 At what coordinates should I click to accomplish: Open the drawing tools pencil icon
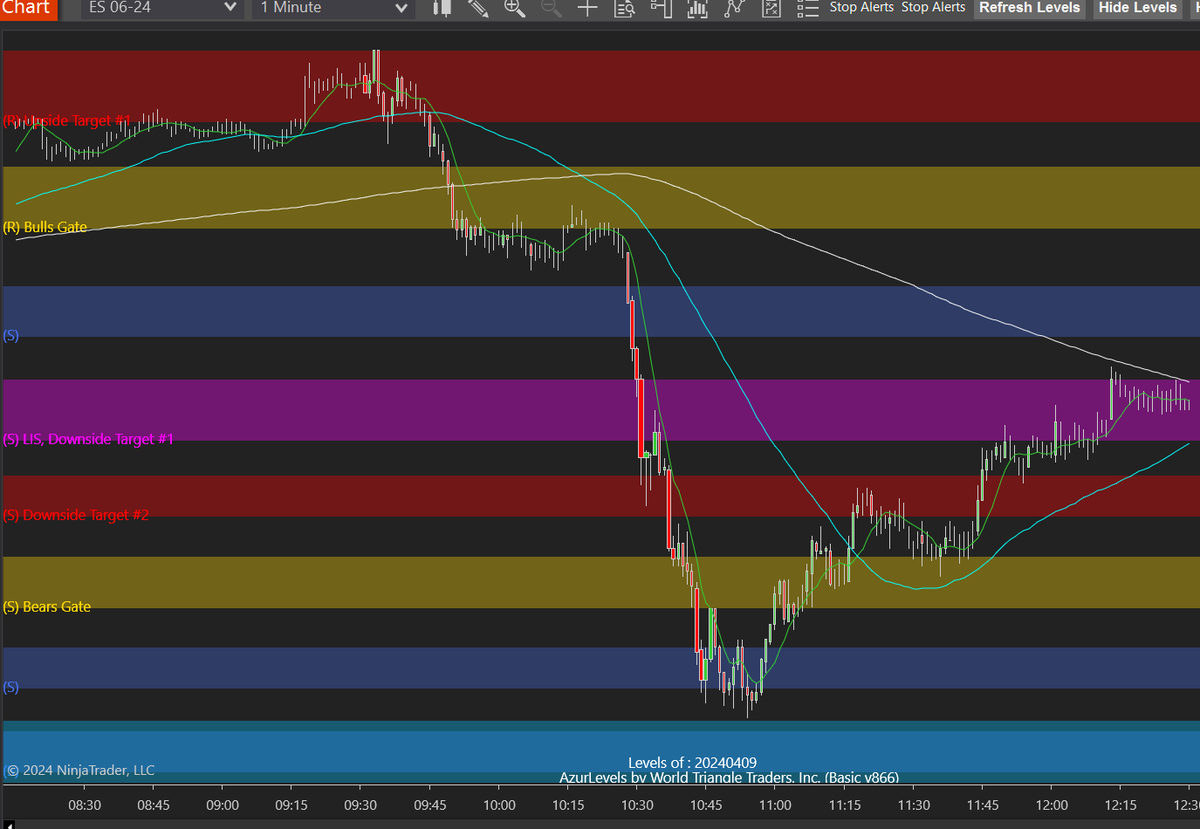click(478, 8)
